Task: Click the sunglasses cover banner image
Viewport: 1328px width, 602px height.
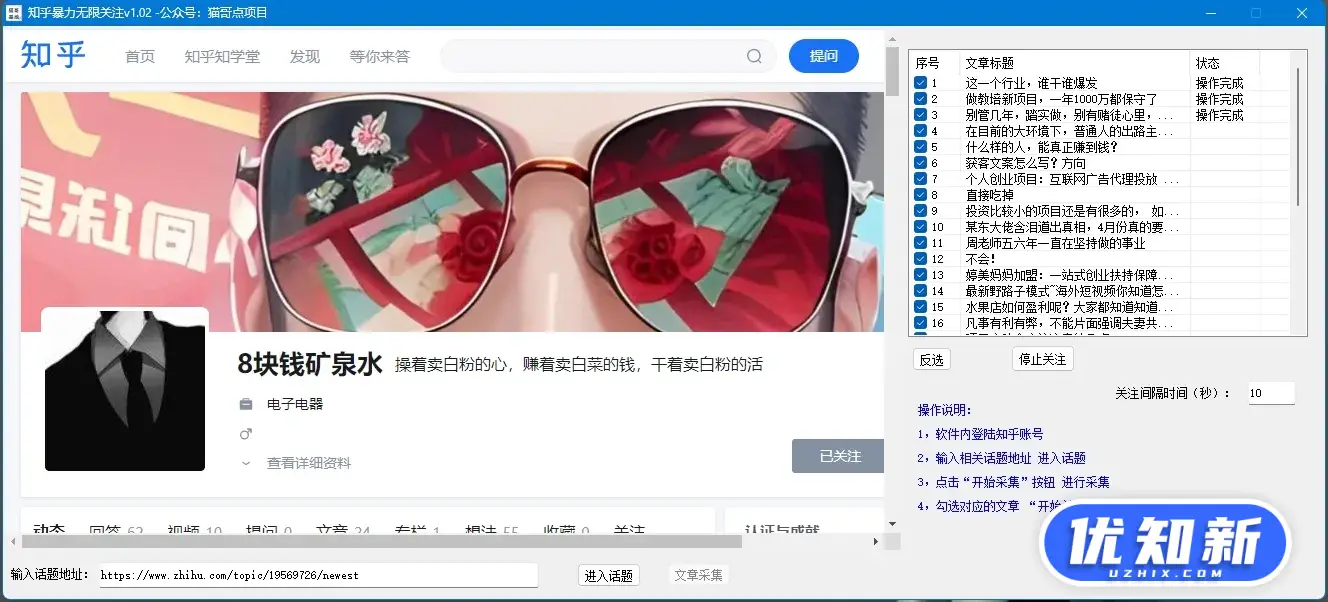Action: [452, 211]
